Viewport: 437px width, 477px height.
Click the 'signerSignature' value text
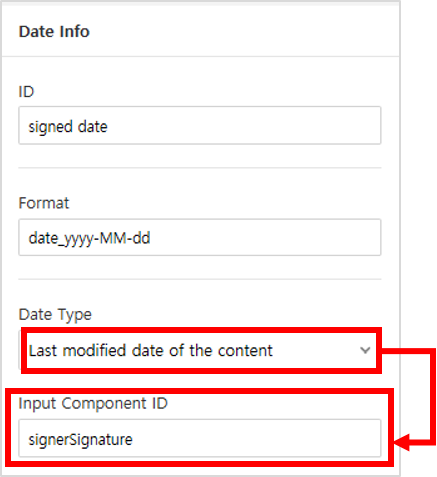(x=80, y=440)
